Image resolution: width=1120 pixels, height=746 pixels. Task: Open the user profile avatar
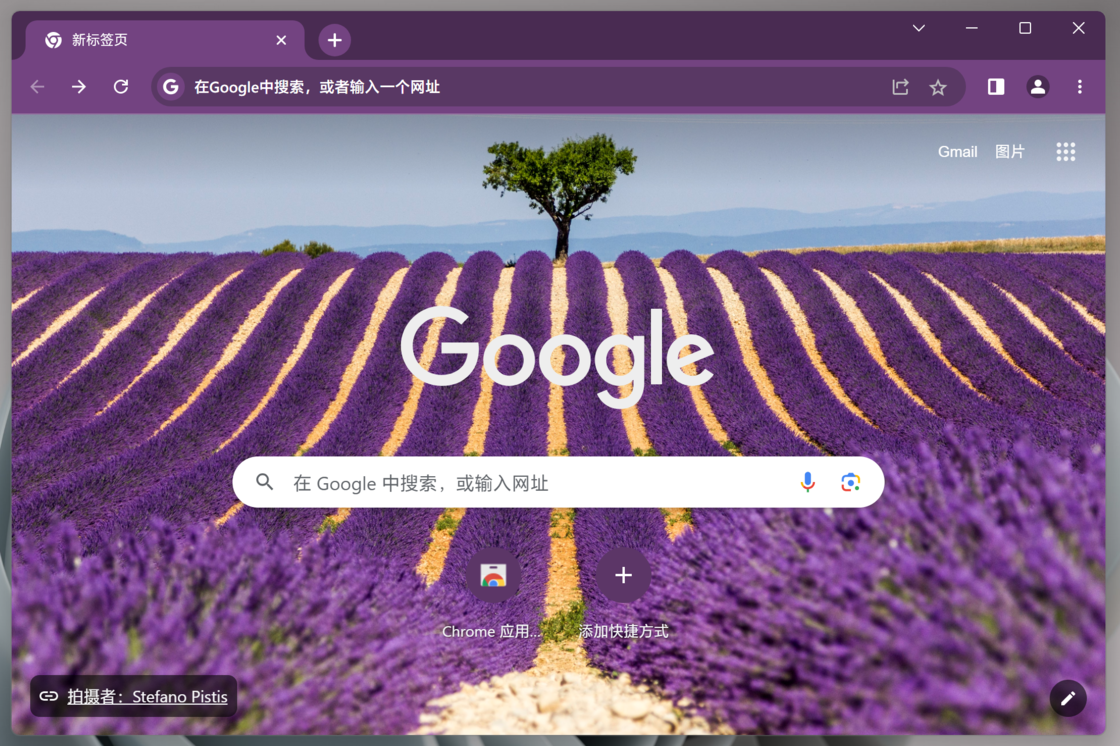pyautogui.click(x=1038, y=87)
